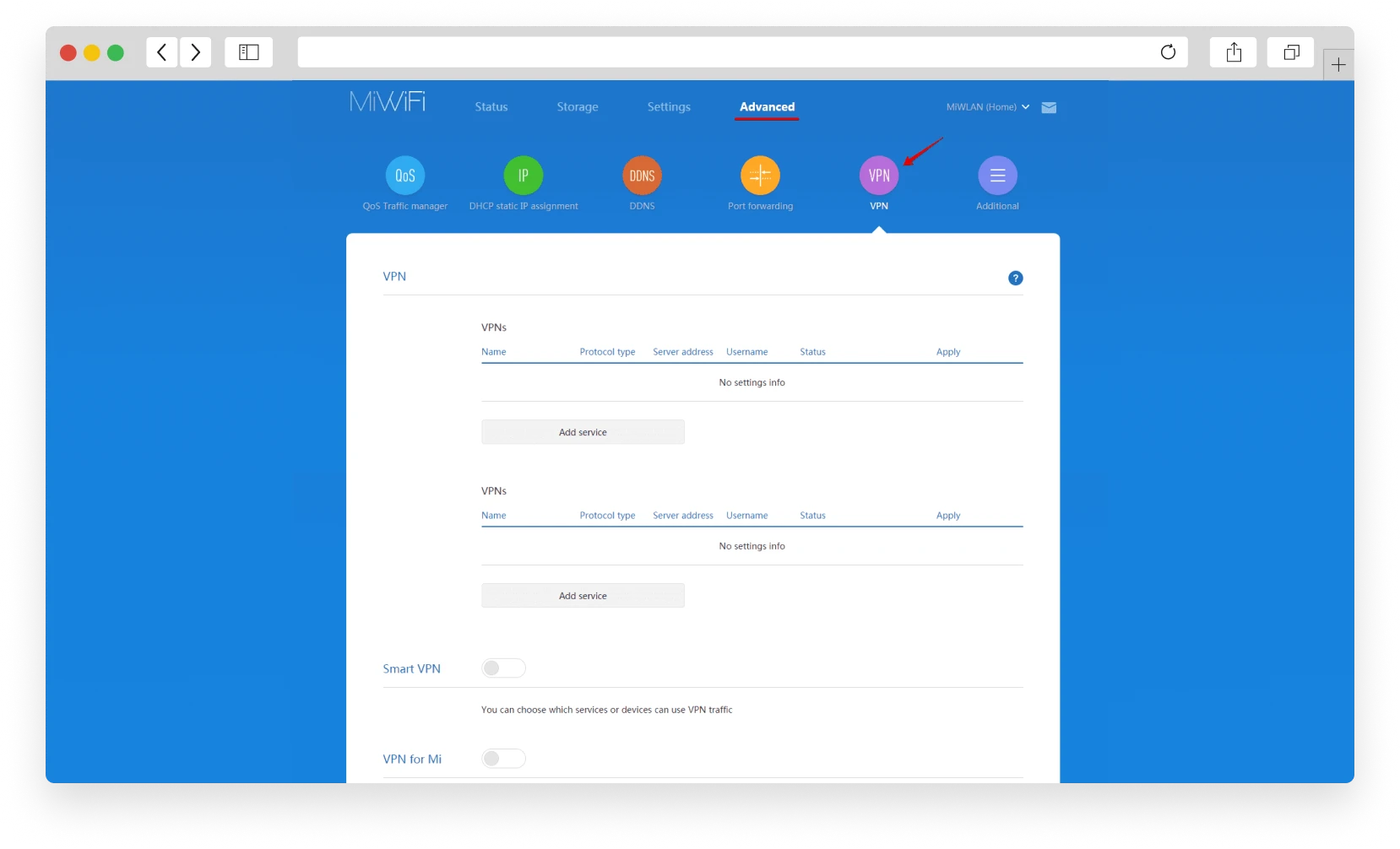This screenshot has width=1400, height=849.
Task: Click the DDNS orange icon
Action: [x=642, y=176]
